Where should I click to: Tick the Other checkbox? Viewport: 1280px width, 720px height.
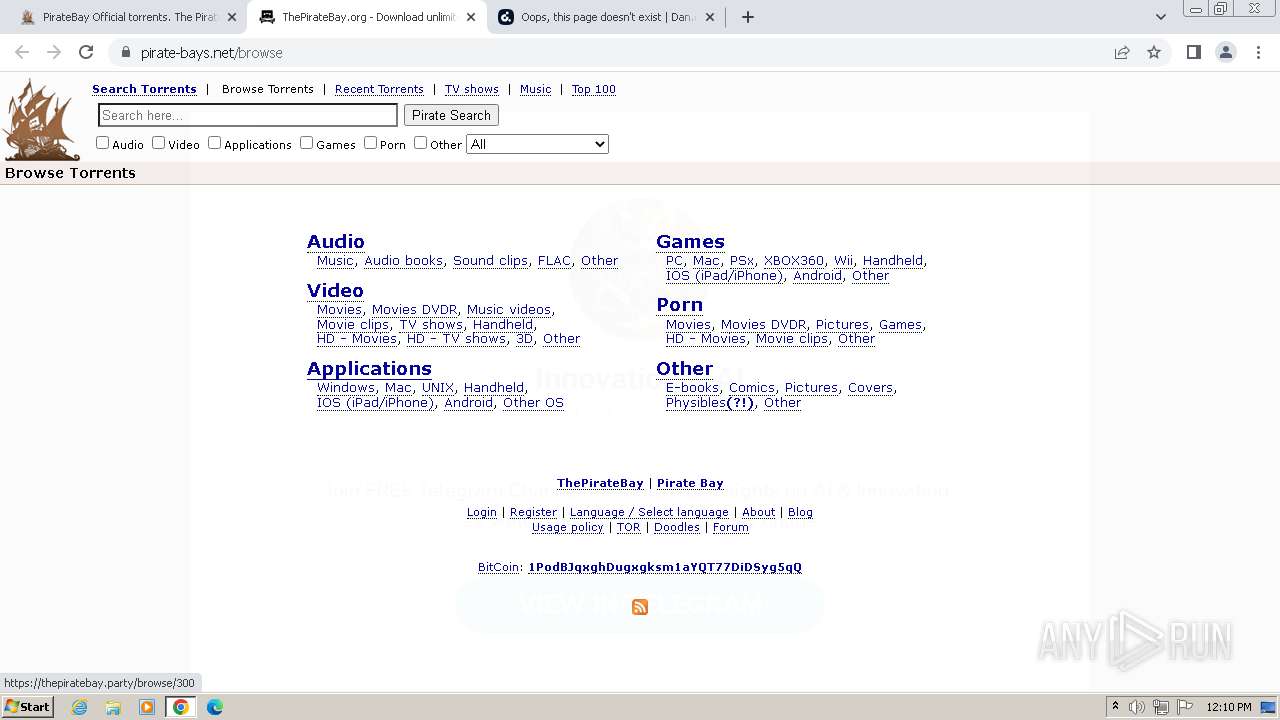(x=420, y=143)
